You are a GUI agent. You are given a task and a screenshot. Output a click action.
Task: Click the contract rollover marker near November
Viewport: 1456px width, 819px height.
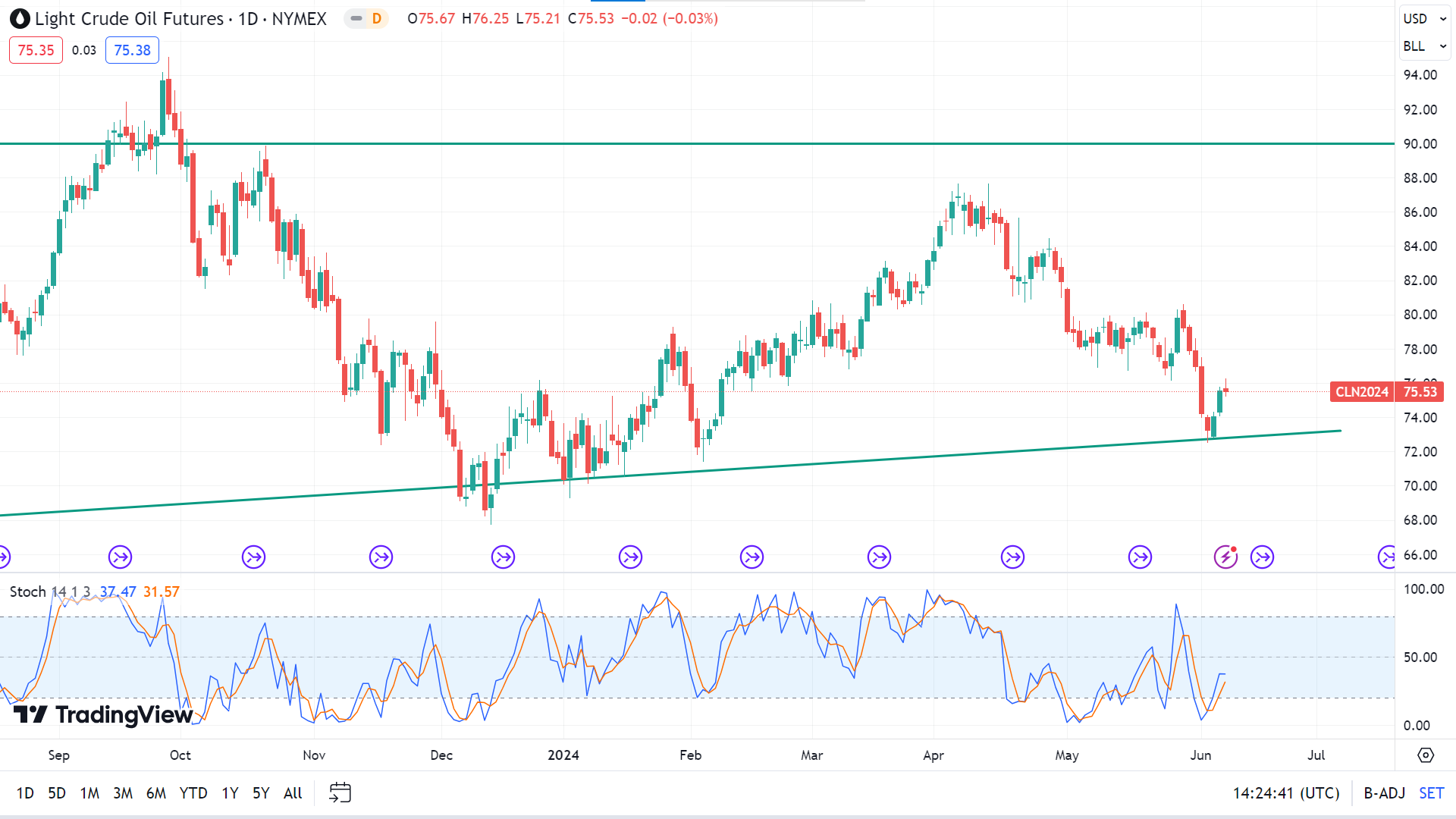pos(381,557)
